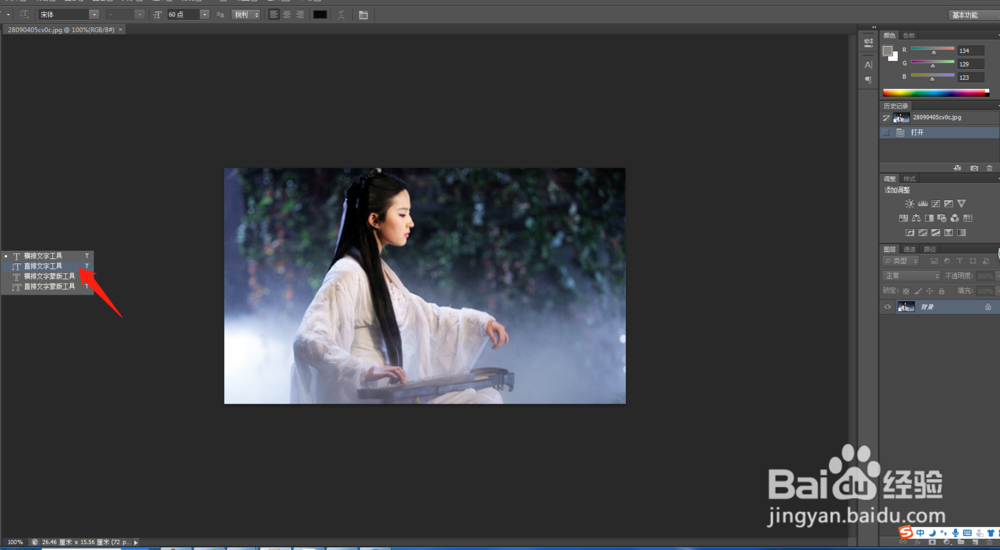Viewport: 1000px width, 550px height.
Task: Add a Vibrance adjustment
Action: (x=962, y=204)
